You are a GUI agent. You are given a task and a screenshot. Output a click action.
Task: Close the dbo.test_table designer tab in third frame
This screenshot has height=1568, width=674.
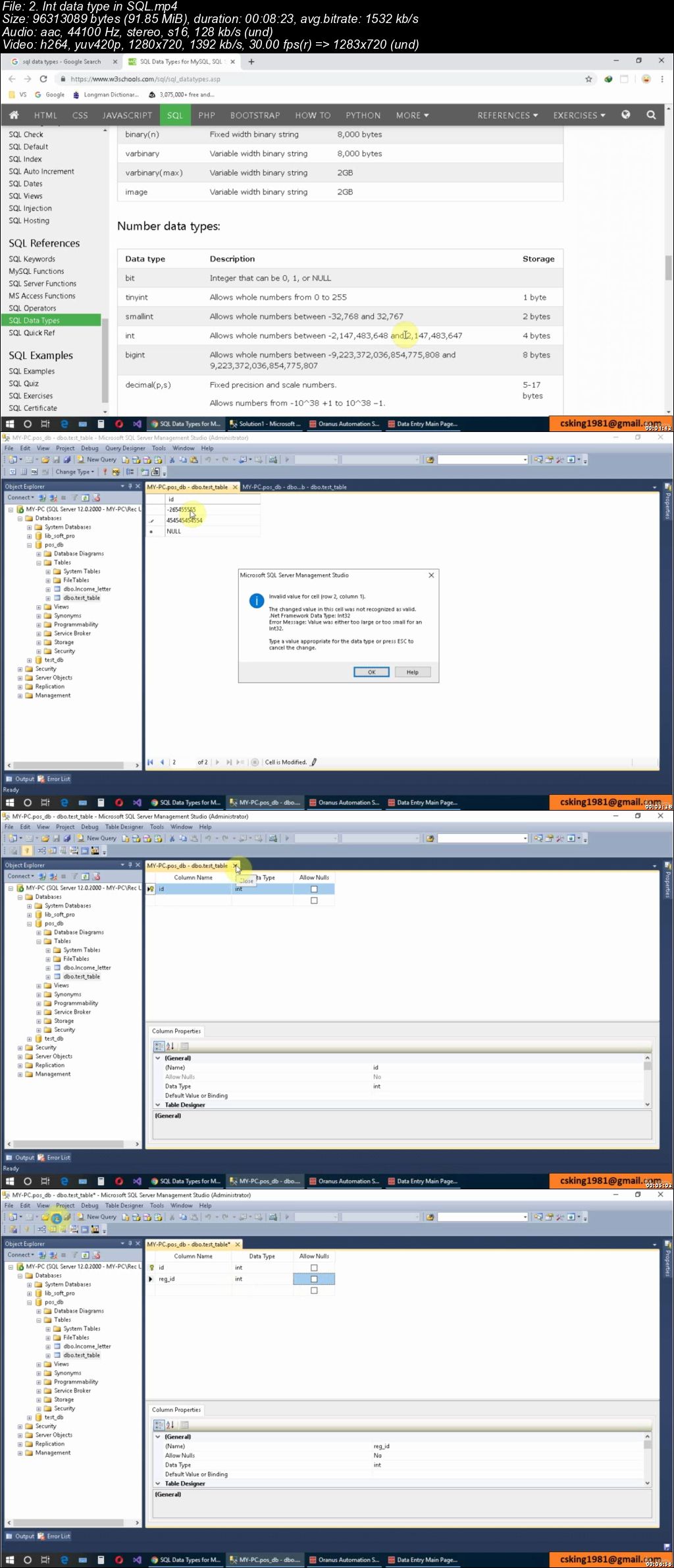tap(235, 865)
